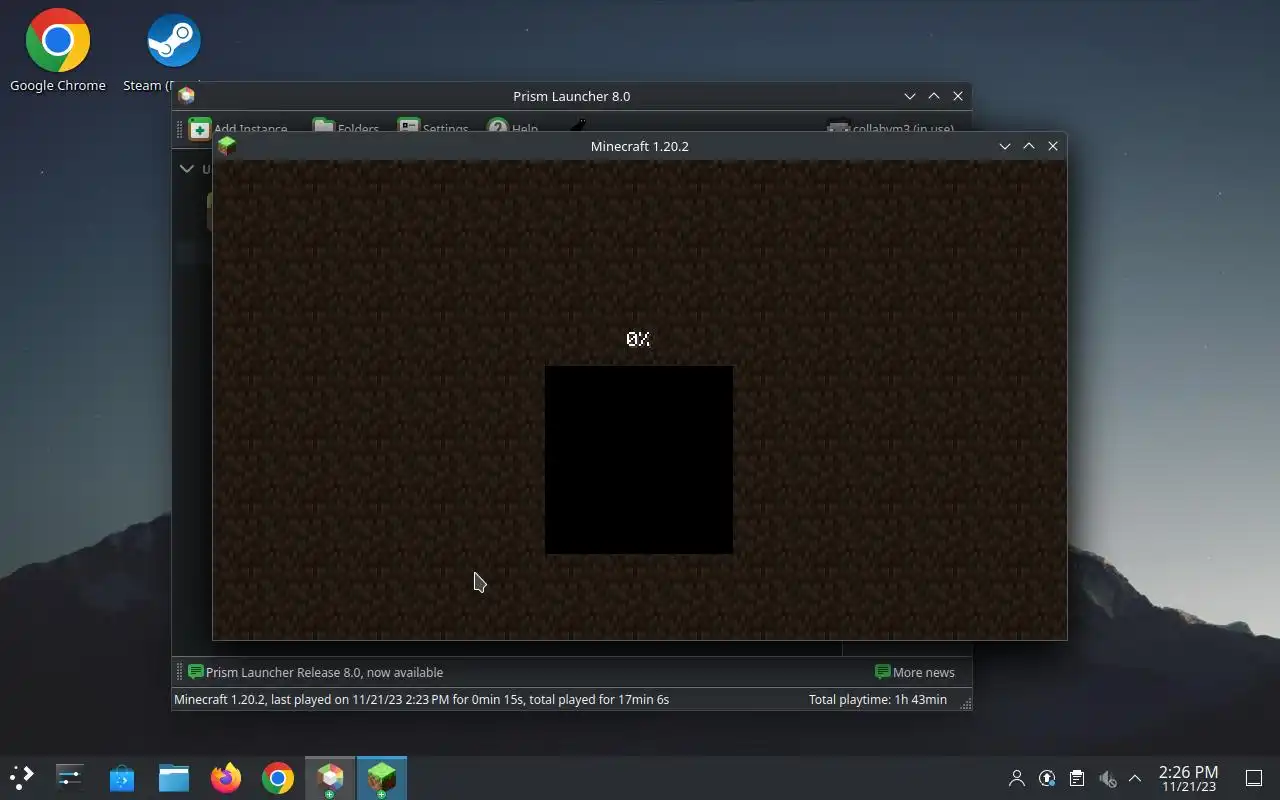The height and width of the screenshot is (800, 1280).
Task: Open Settings in Prism Launcher toolbar
Action: [433, 128]
